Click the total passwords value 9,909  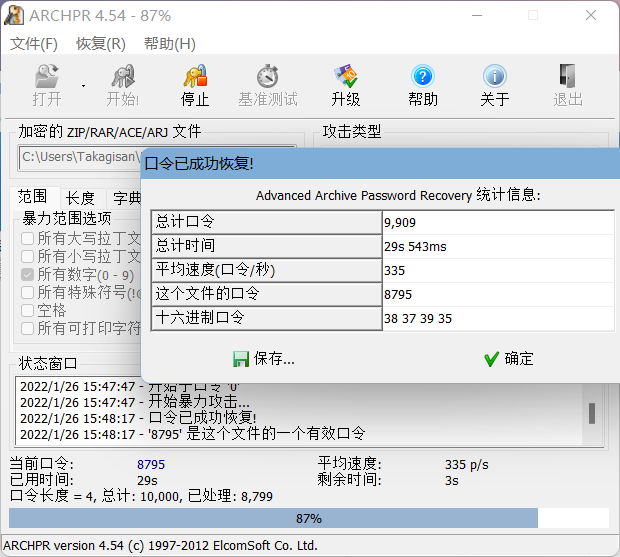(x=400, y=223)
